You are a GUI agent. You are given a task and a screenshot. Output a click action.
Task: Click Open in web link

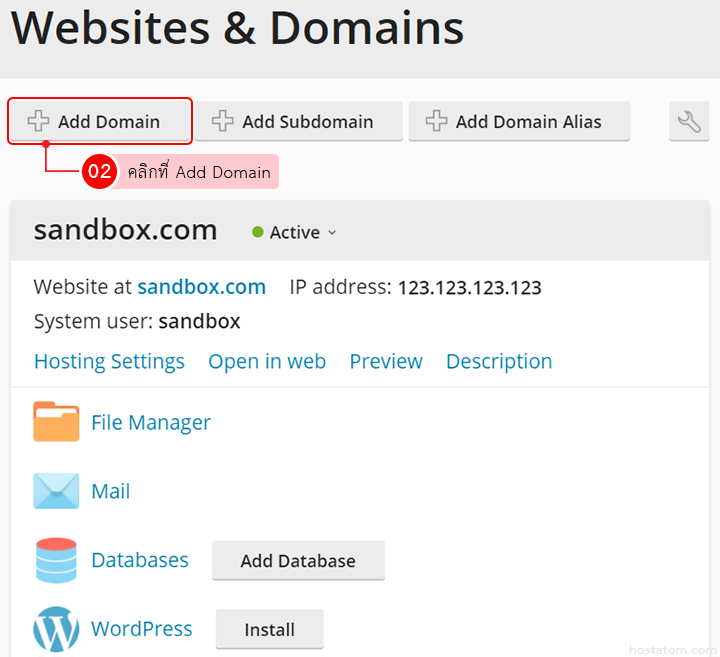(267, 361)
